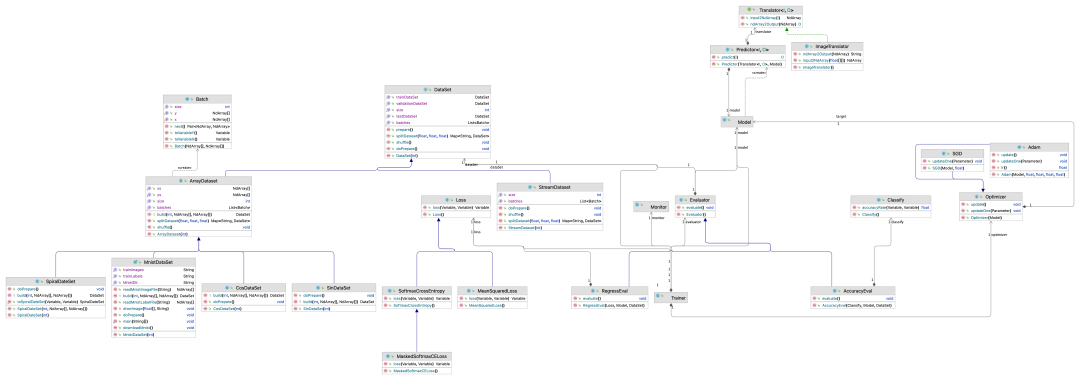The image size is (1080, 380).
Task: Click the MaskedSoftmaxCELoss class icon
Action: tap(388, 356)
